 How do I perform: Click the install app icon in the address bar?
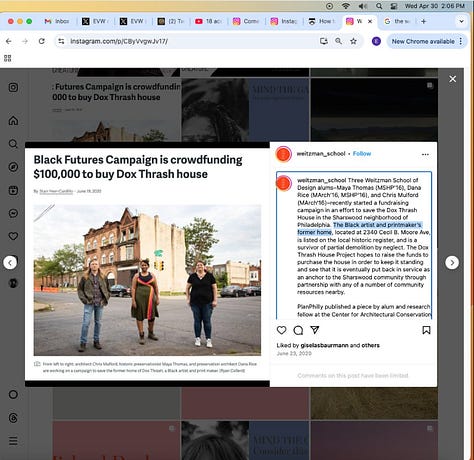[324, 41]
